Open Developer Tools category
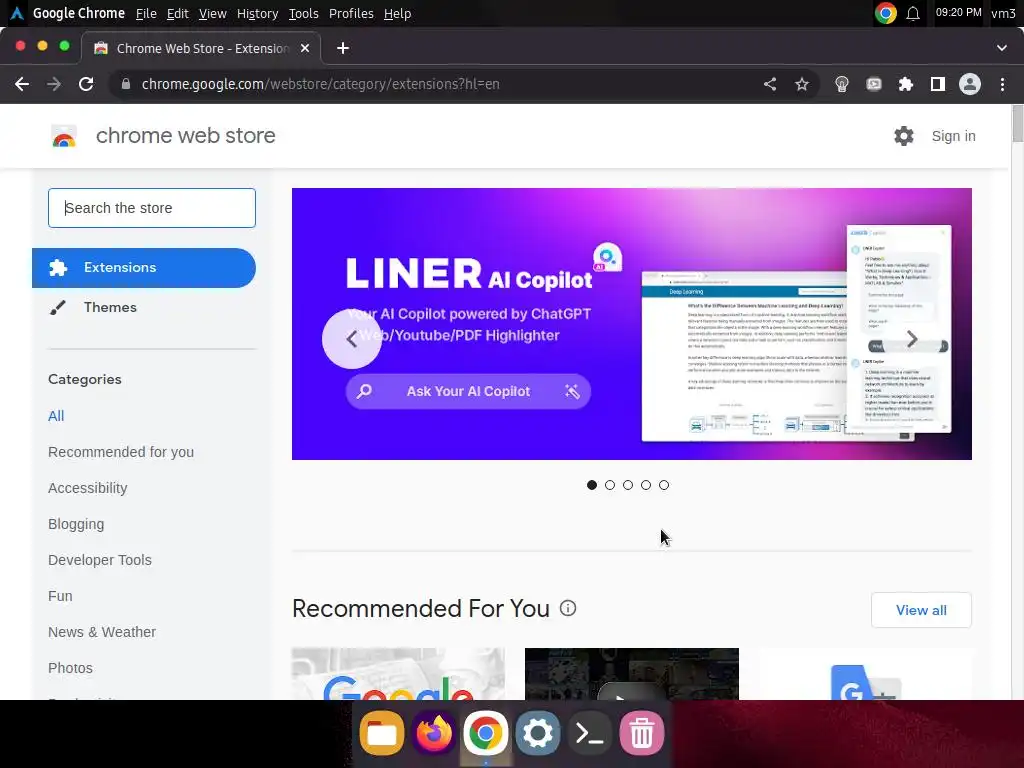Image resolution: width=1024 pixels, height=768 pixels. pos(100,560)
